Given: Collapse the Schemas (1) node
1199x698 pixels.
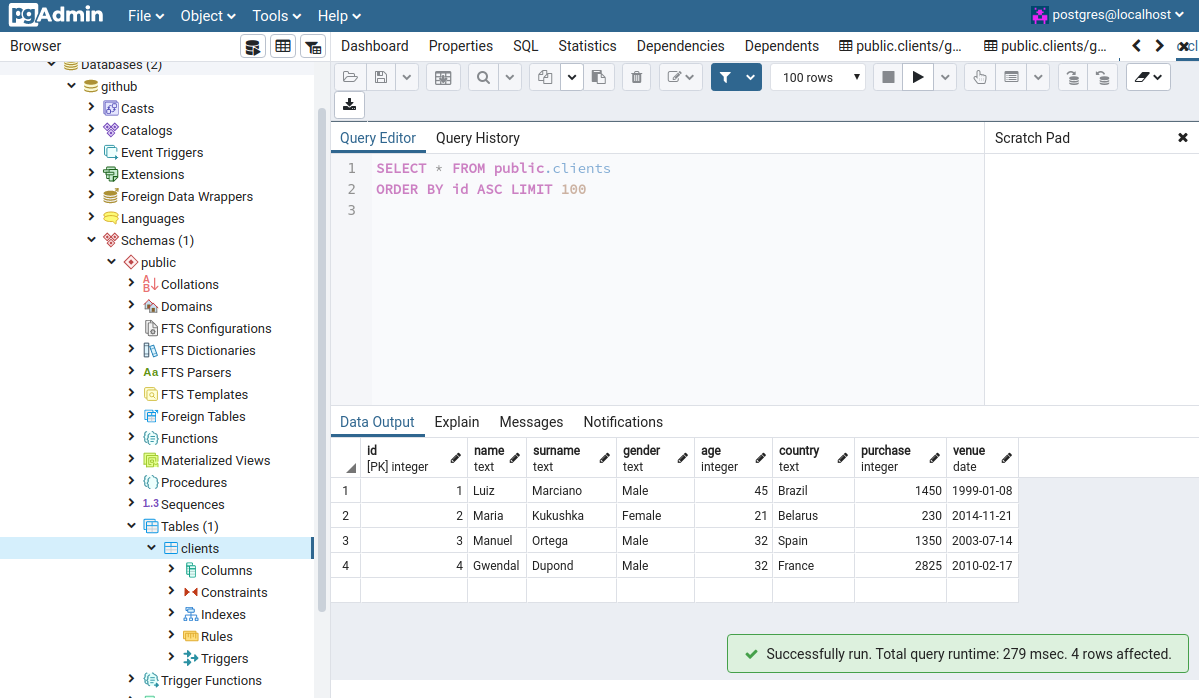Looking at the screenshot, I should click(92, 239).
